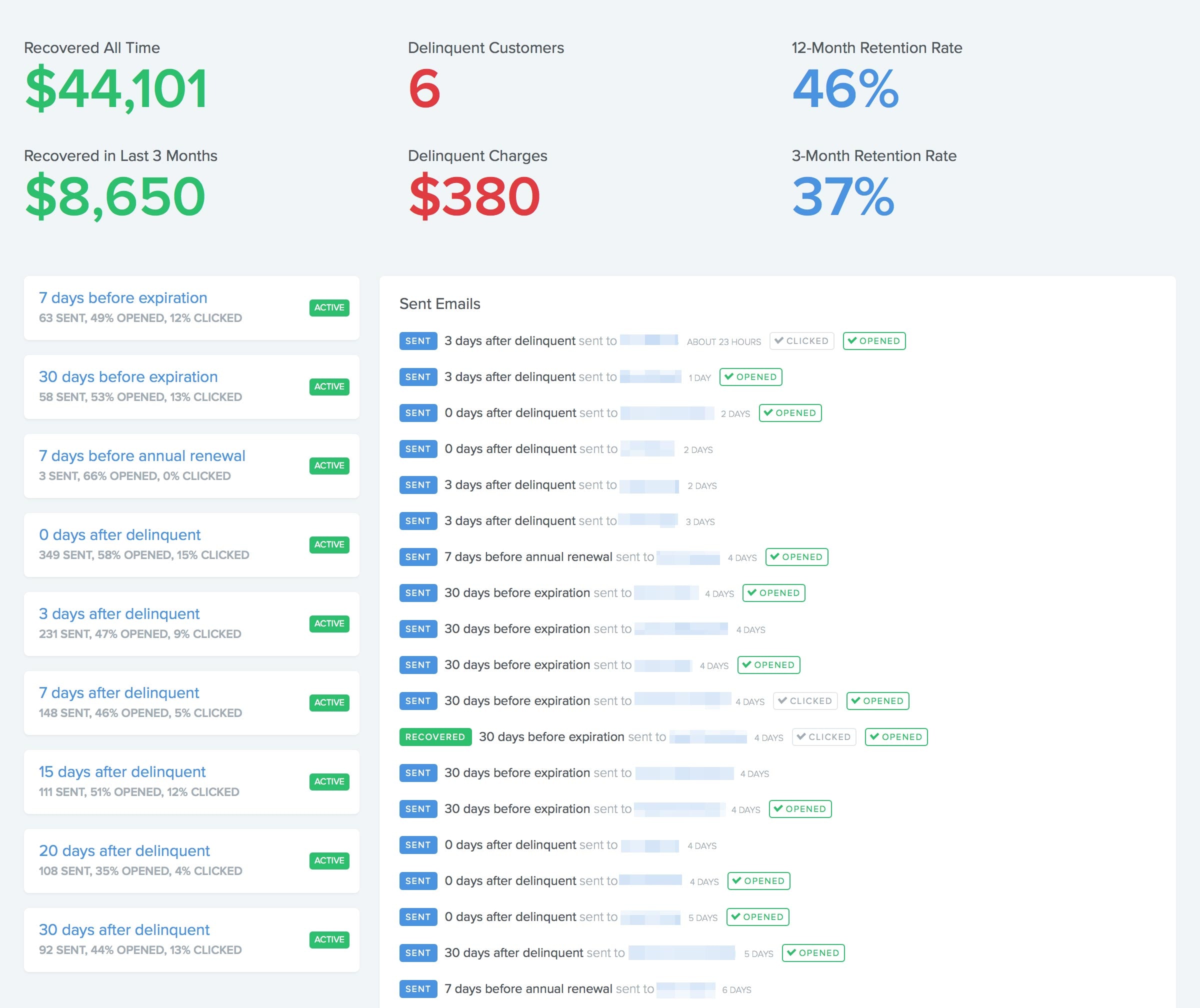
Task: Click OPENED tag on the 30 days after delinquent email
Action: point(812,952)
